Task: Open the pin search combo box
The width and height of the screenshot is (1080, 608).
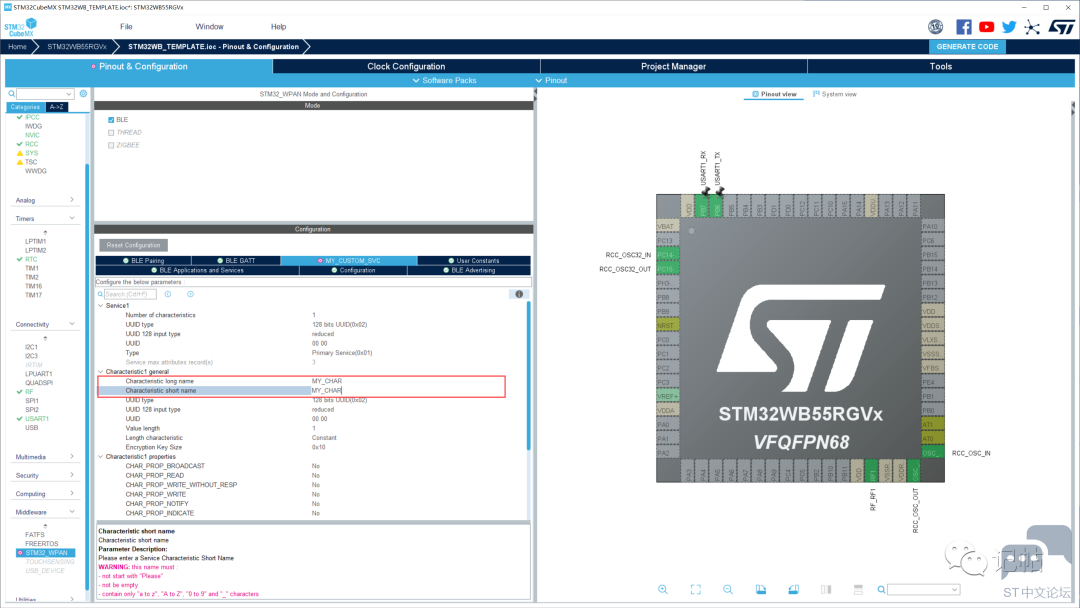Action: click(924, 589)
